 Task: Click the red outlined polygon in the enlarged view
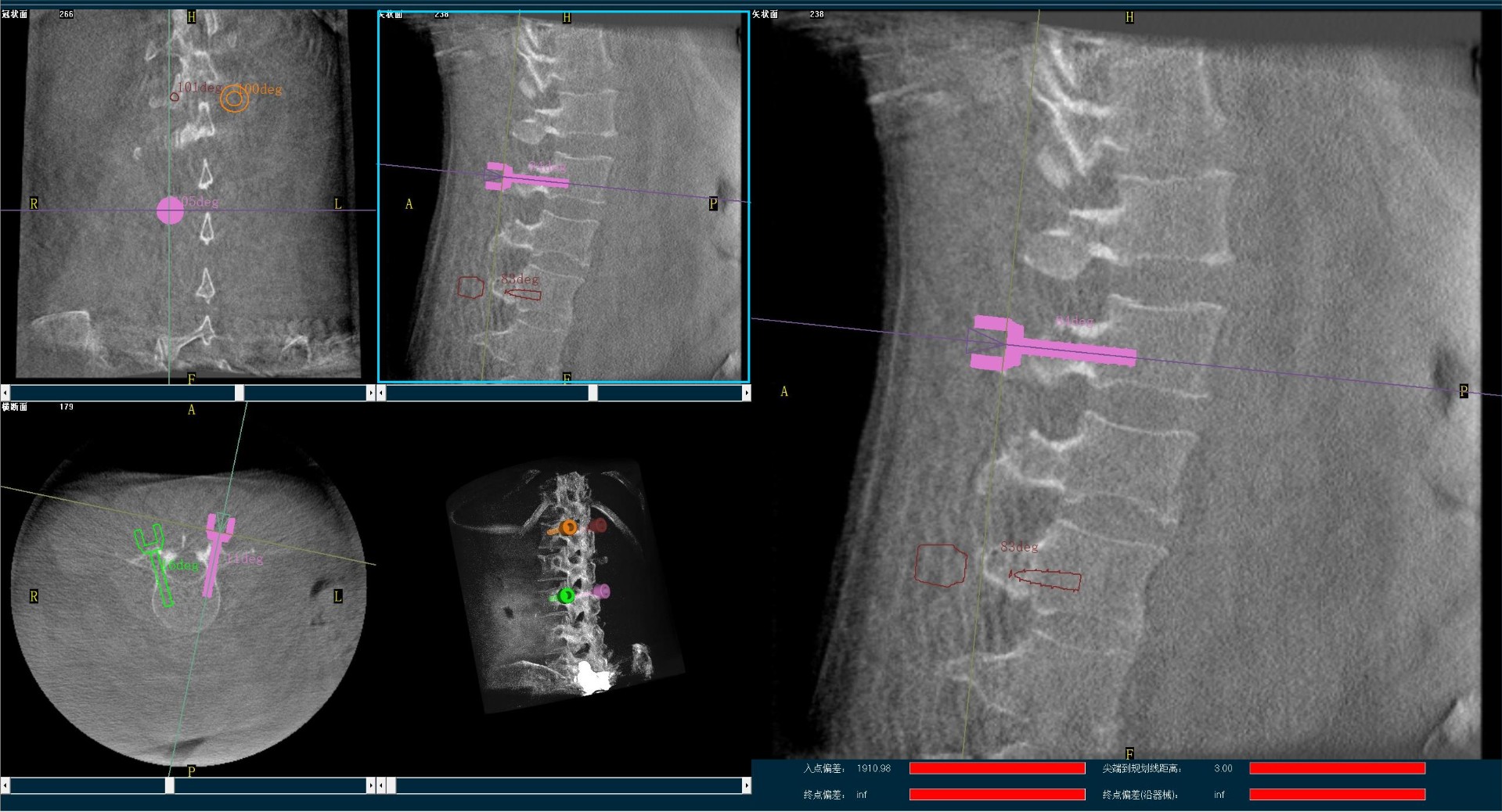pyautogui.click(x=940, y=565)
